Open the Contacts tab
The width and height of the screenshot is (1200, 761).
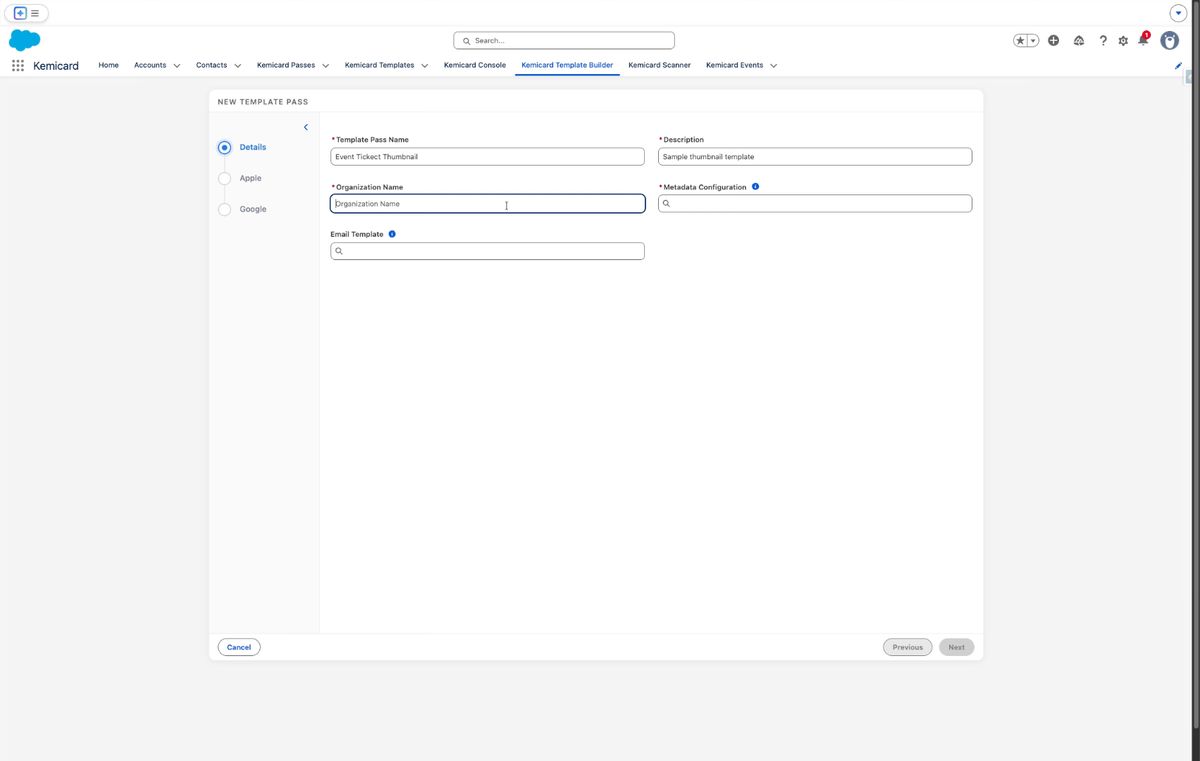coord(211,65)
